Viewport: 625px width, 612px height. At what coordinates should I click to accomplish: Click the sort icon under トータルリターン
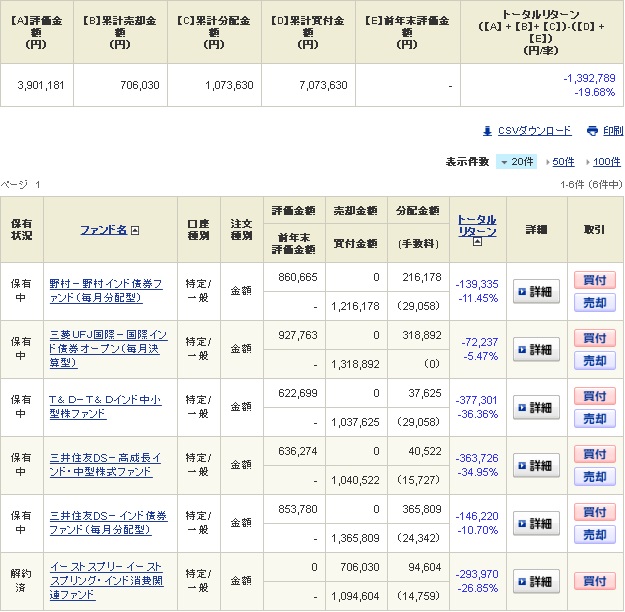point(477,241)
